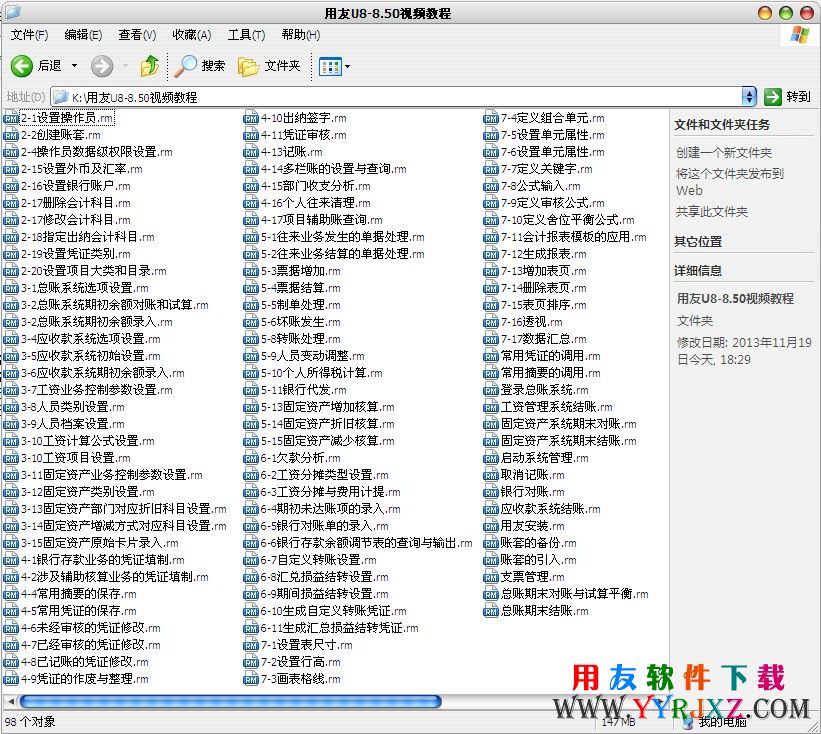Select RM icon of 4-9凭证的作废与整理.rm

11,679
